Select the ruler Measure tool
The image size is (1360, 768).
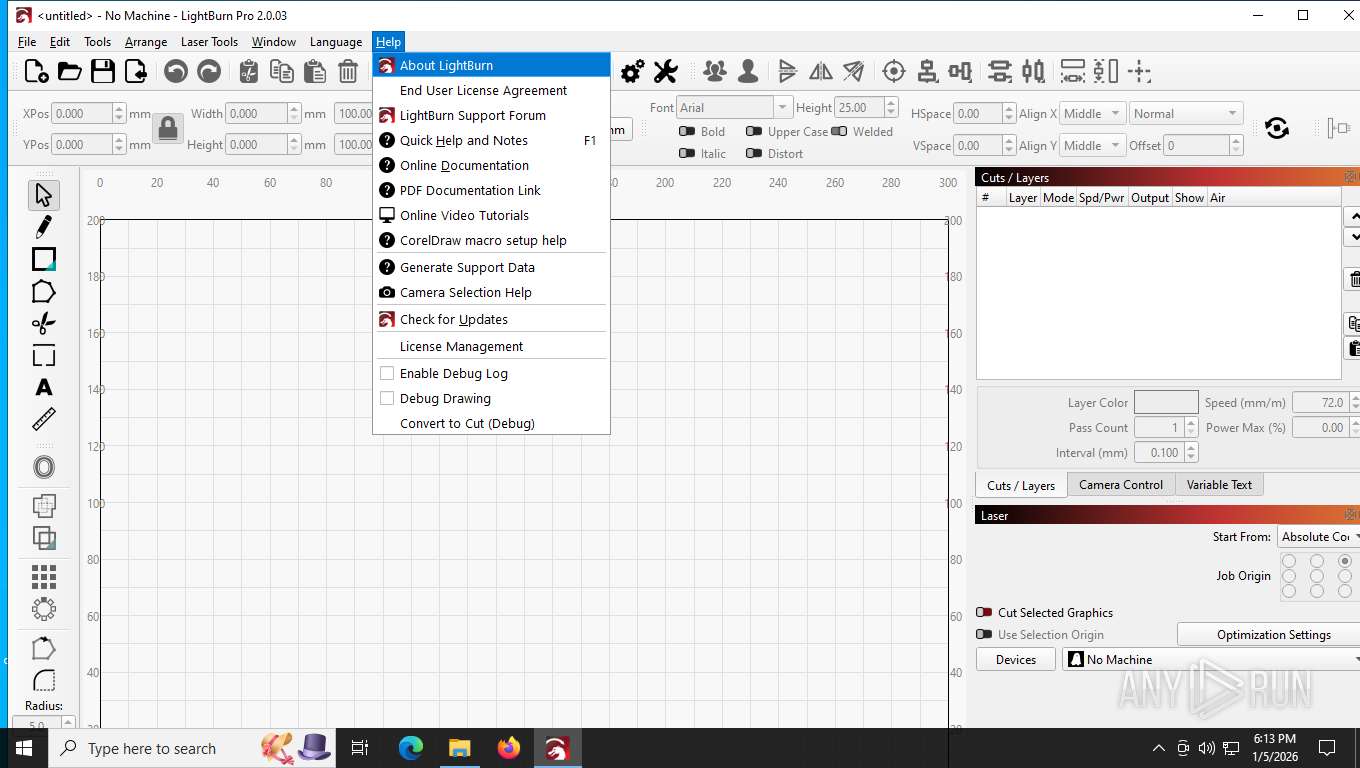(43, 419)
